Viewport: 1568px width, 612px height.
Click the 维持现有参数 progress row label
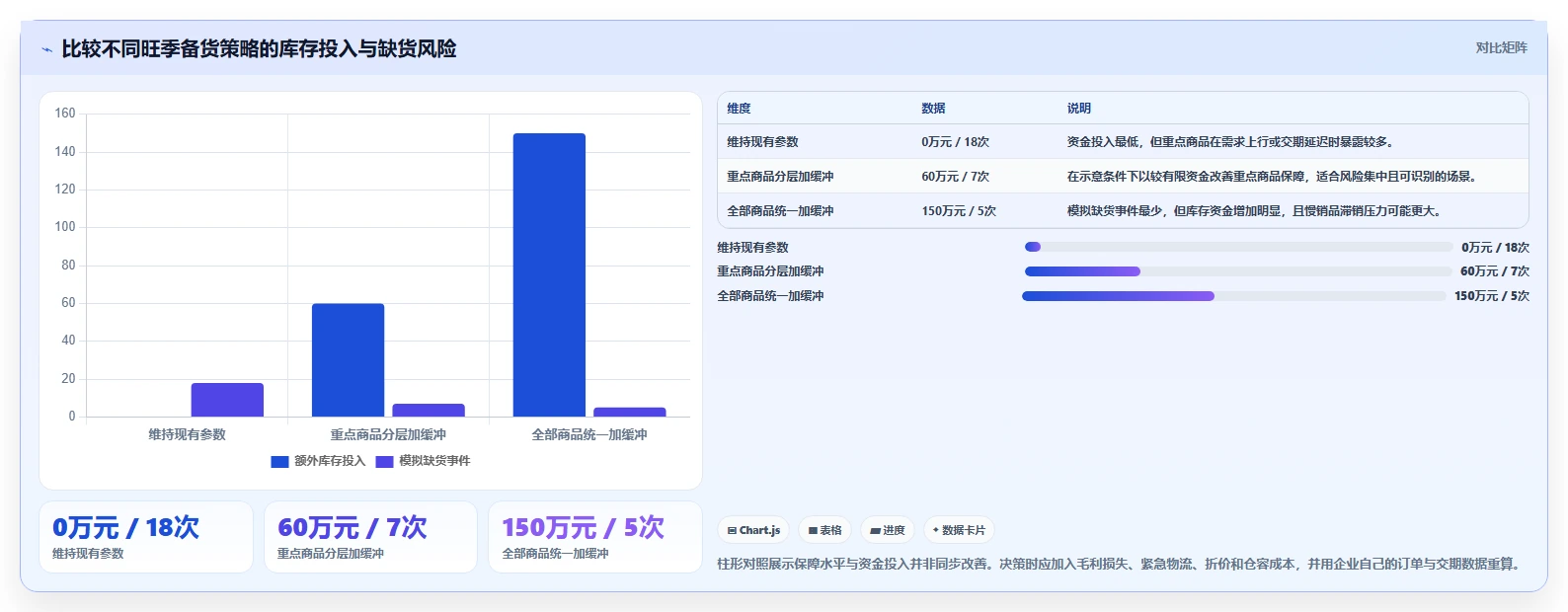(752, 248)
